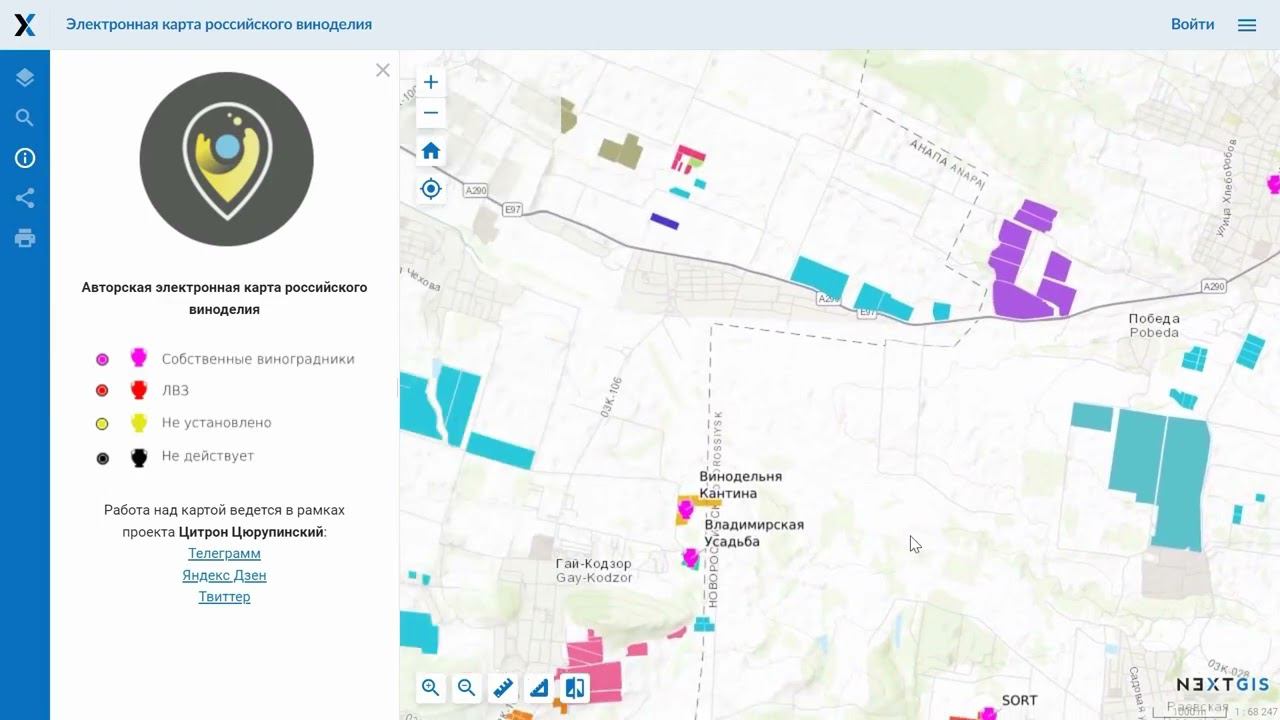Click Войти to sign in
This screenshot has width=1280, height=720.
click(x=1193, y=25)
